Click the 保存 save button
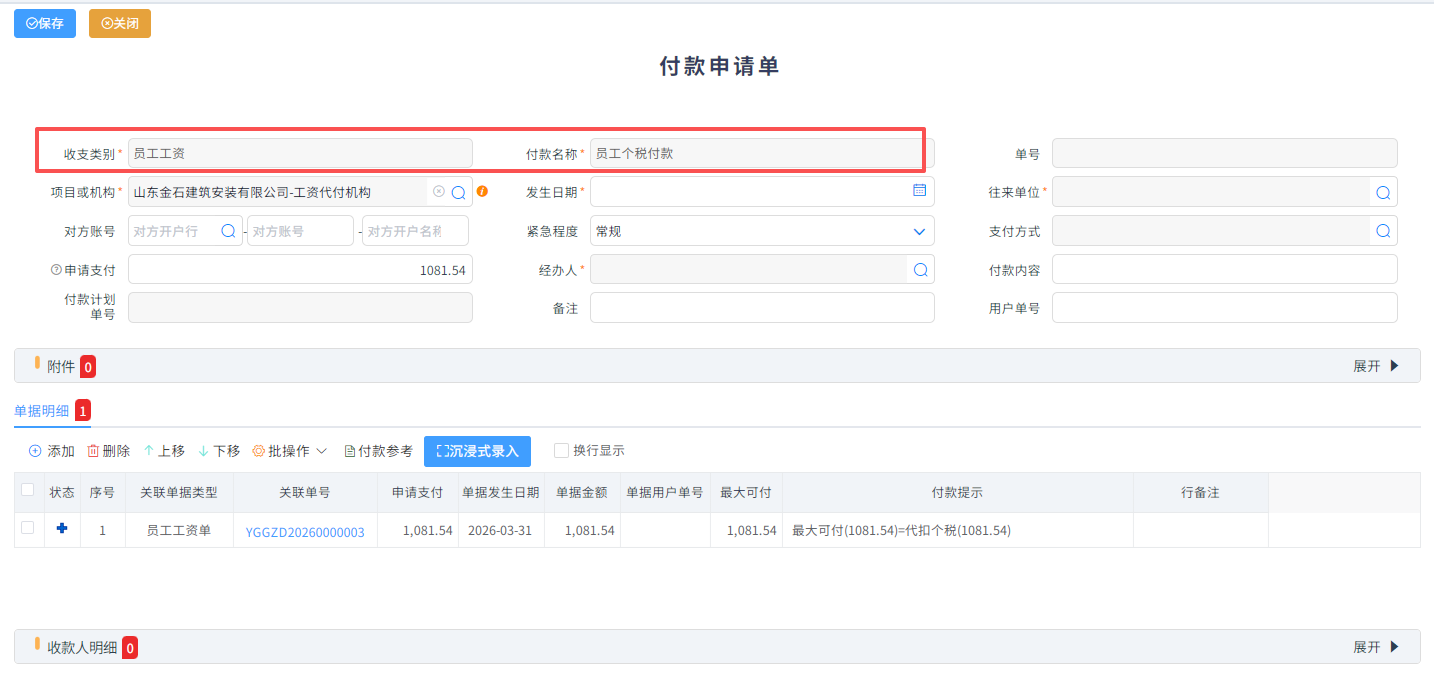The width and height of the screenshot is (1434, 693). click(45, 23)
